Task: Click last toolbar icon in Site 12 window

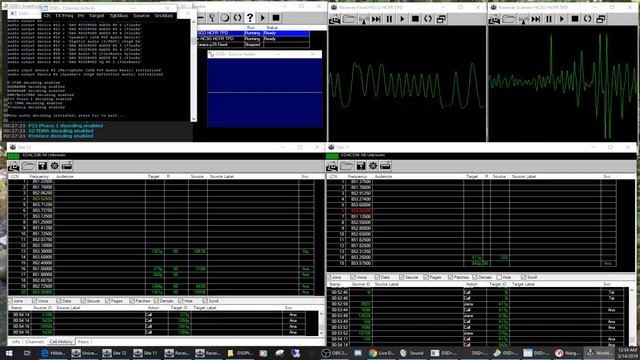Action: (67, 166)
